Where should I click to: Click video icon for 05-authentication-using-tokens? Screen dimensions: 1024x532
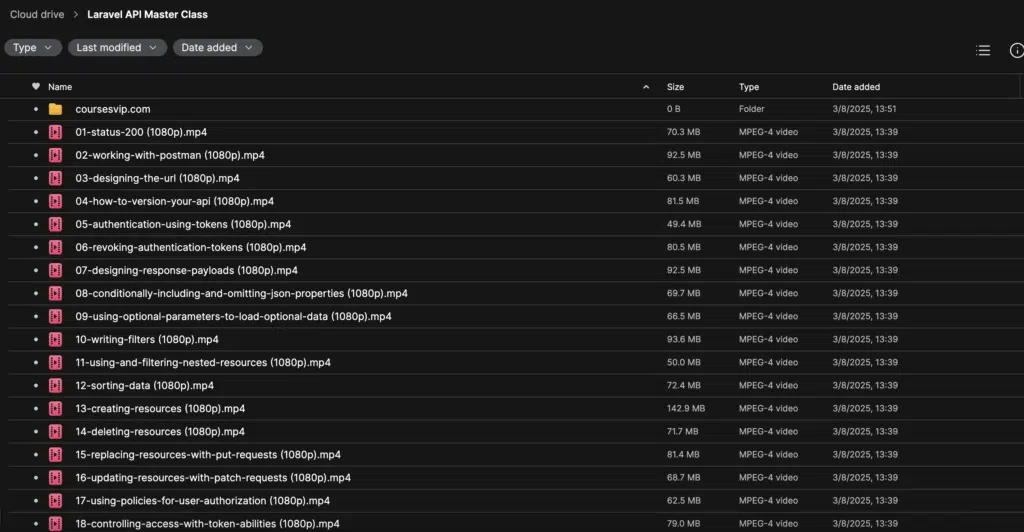[56, 225]
